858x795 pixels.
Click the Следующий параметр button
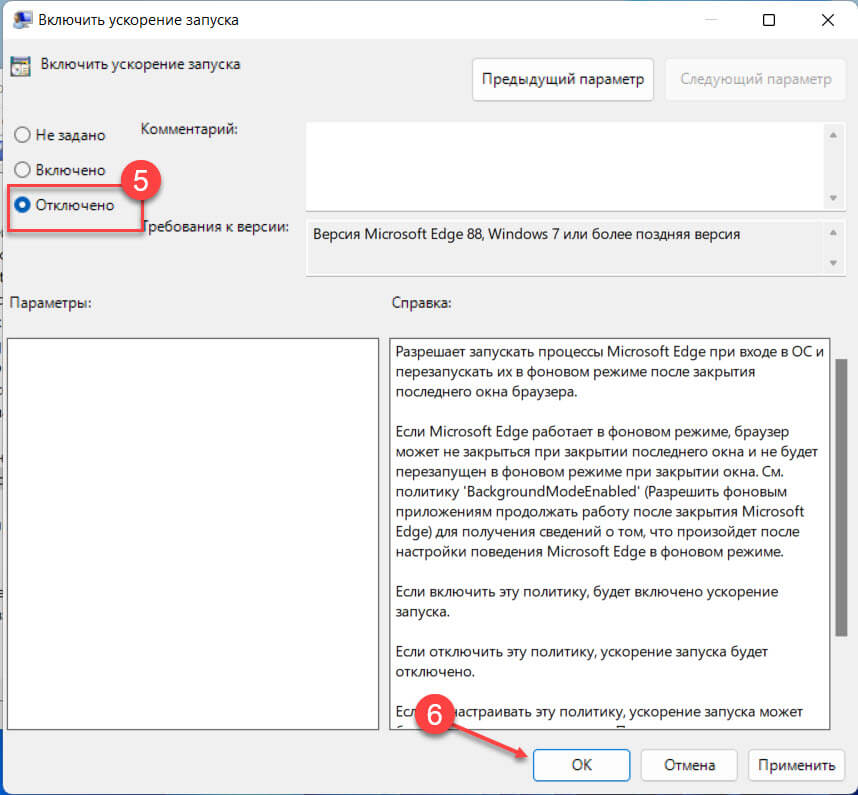755,79
